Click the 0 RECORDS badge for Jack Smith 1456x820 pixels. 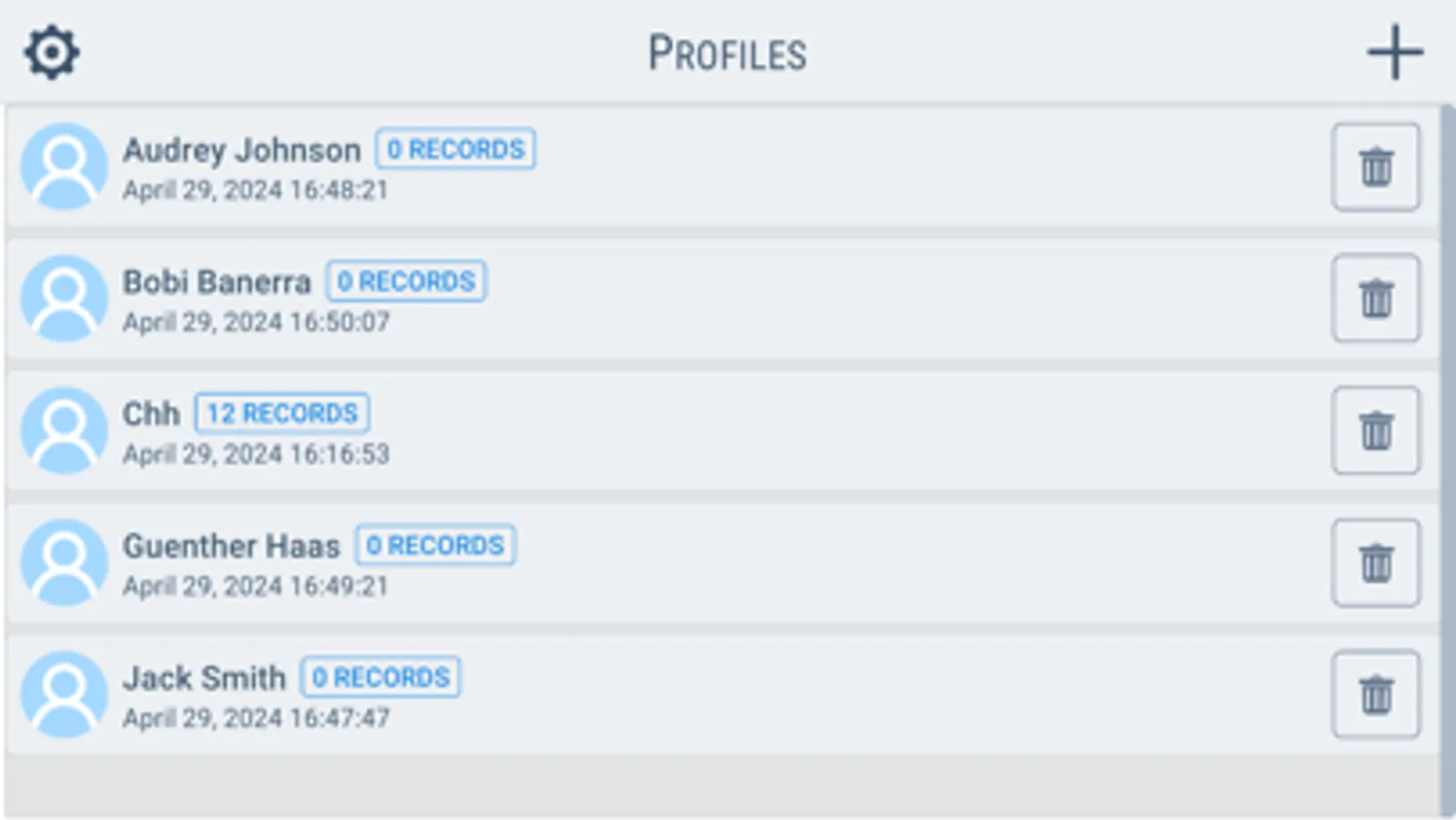coord(379,677)
